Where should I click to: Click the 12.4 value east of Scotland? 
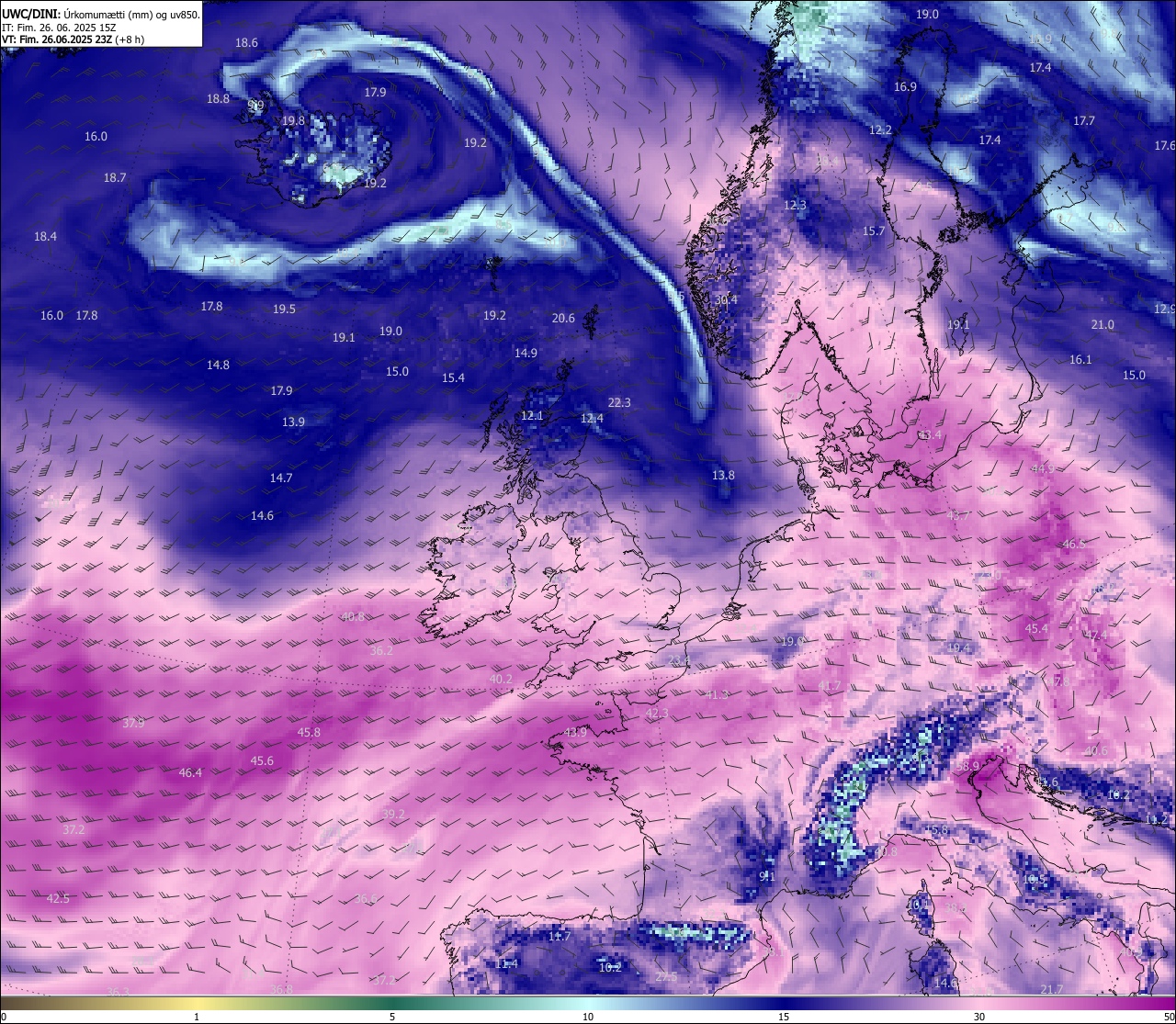pos(592,418)
